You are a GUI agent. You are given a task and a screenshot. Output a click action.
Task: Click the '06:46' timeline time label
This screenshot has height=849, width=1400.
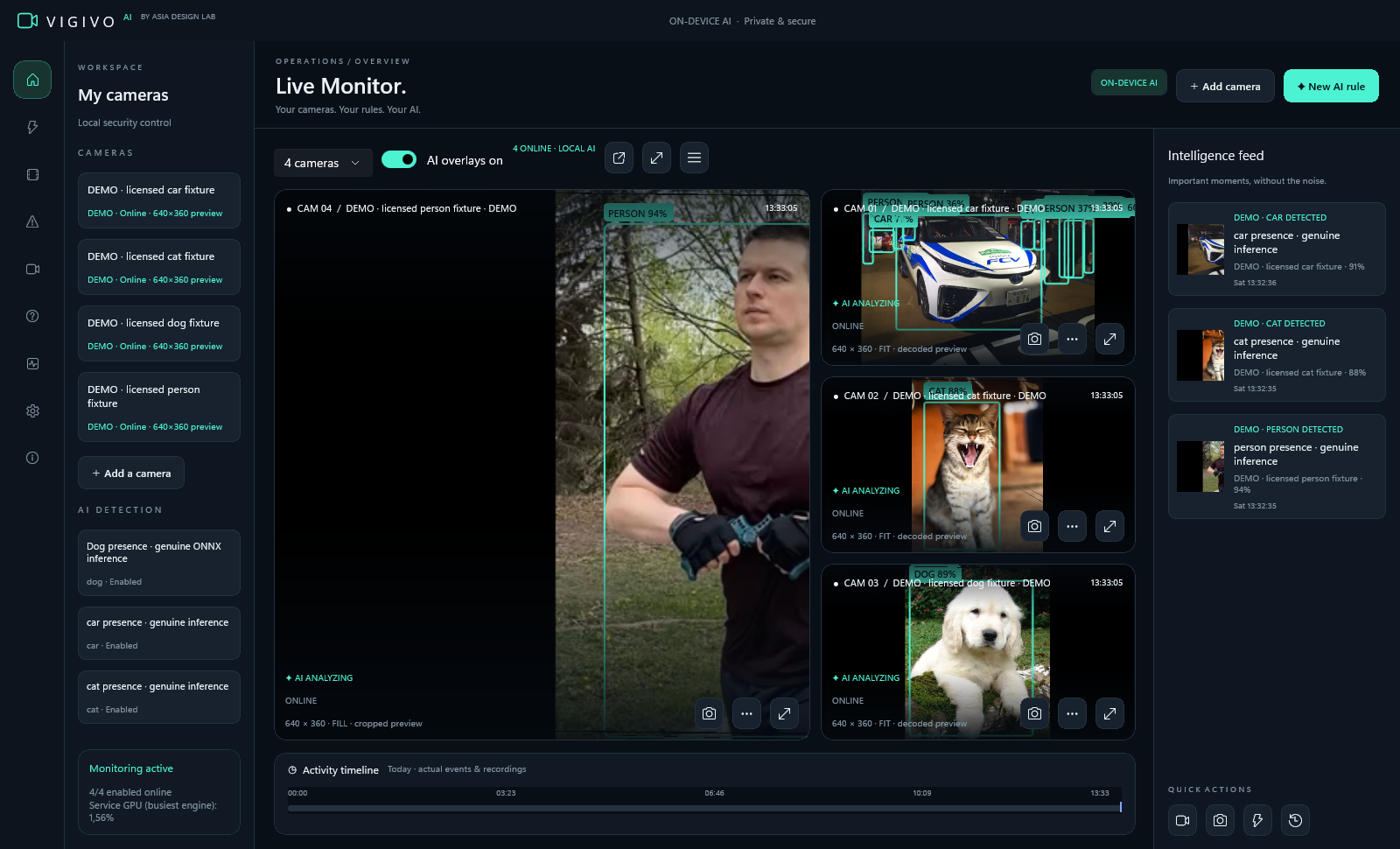tap(714, 793)
